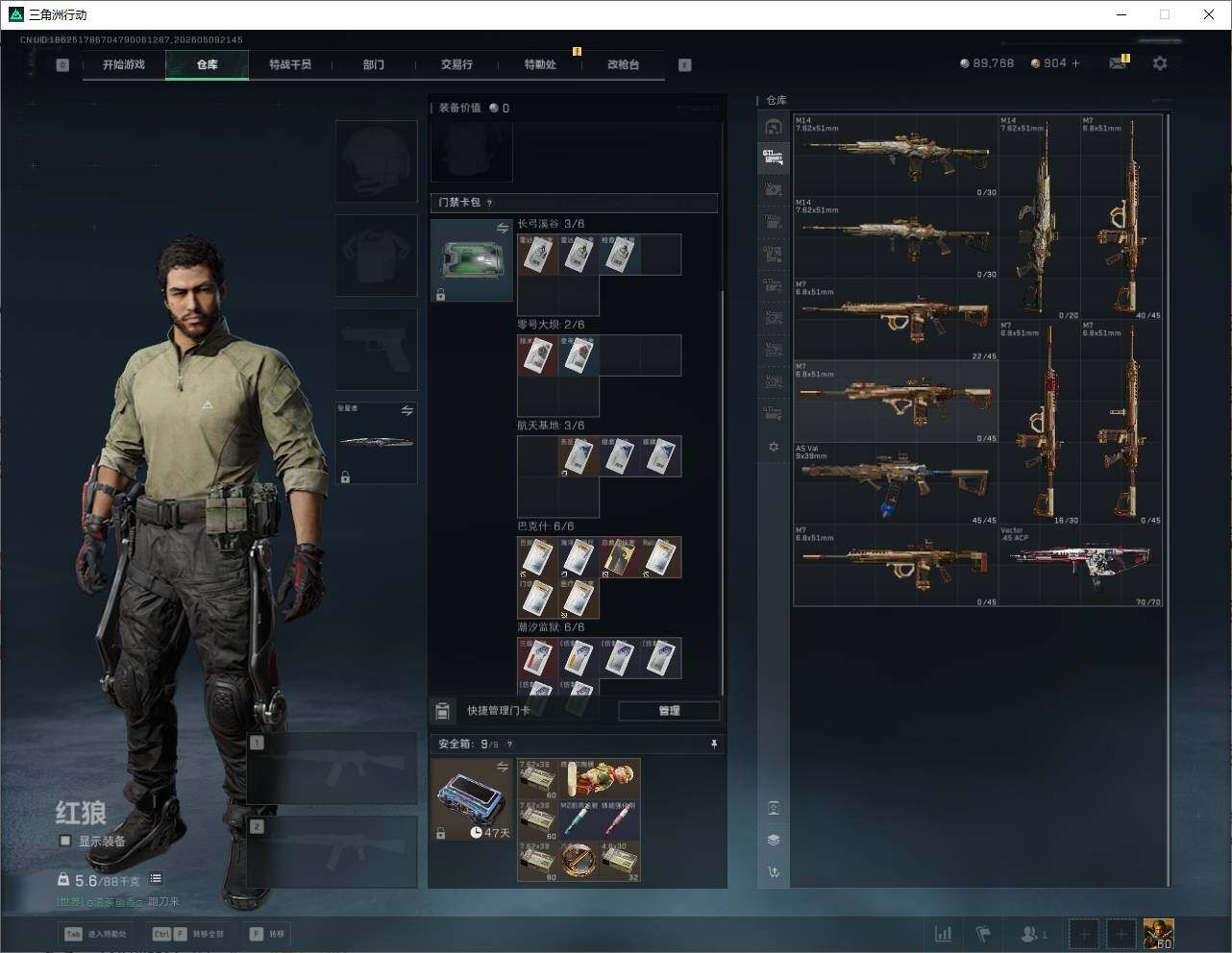The image size is (1232, 953).
Task: Select the M14 rifle showing 0/20 ammo
Action: click(x=1040, y=218)
